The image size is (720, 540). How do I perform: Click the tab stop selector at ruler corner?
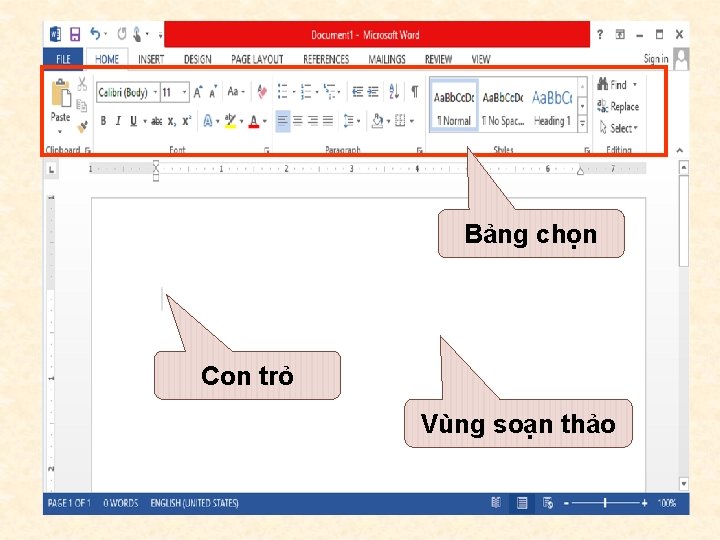(51, 170)
